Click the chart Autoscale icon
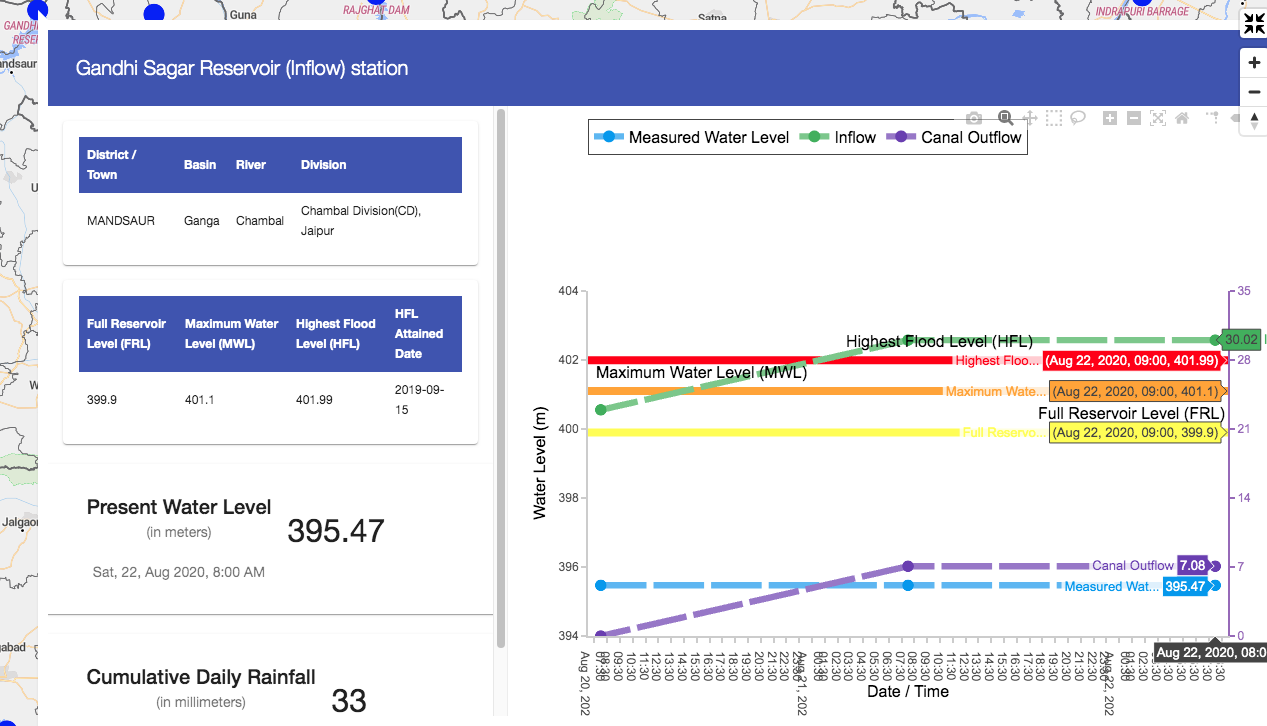 1158,118
